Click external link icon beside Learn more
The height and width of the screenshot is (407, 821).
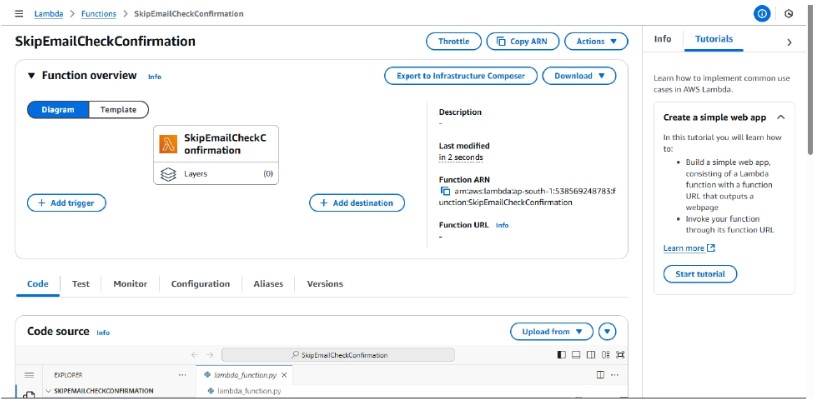(x=711, y=248)
